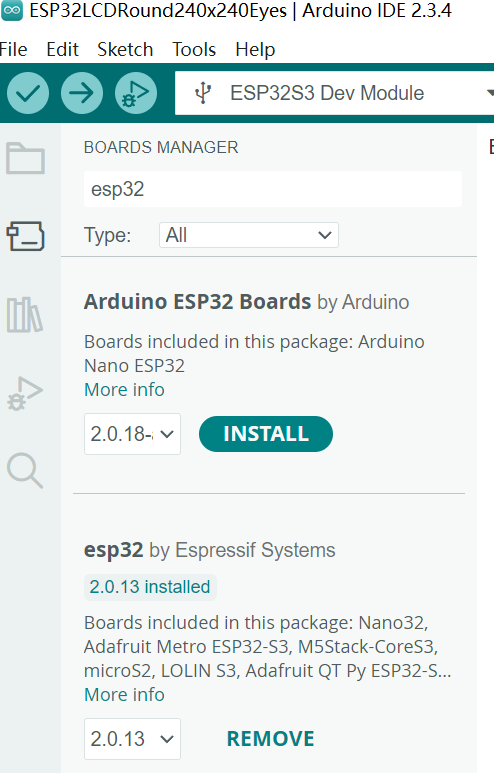Click the USB icon beside ESP32S3 Dev Module
494x773 pixels.
(203, 93)
